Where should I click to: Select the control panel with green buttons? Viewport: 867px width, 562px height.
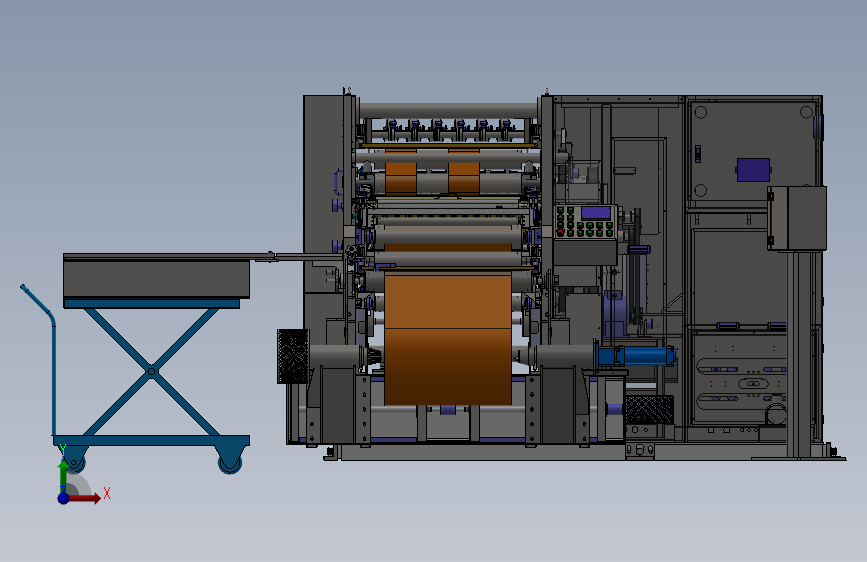[x=586, y=221]
